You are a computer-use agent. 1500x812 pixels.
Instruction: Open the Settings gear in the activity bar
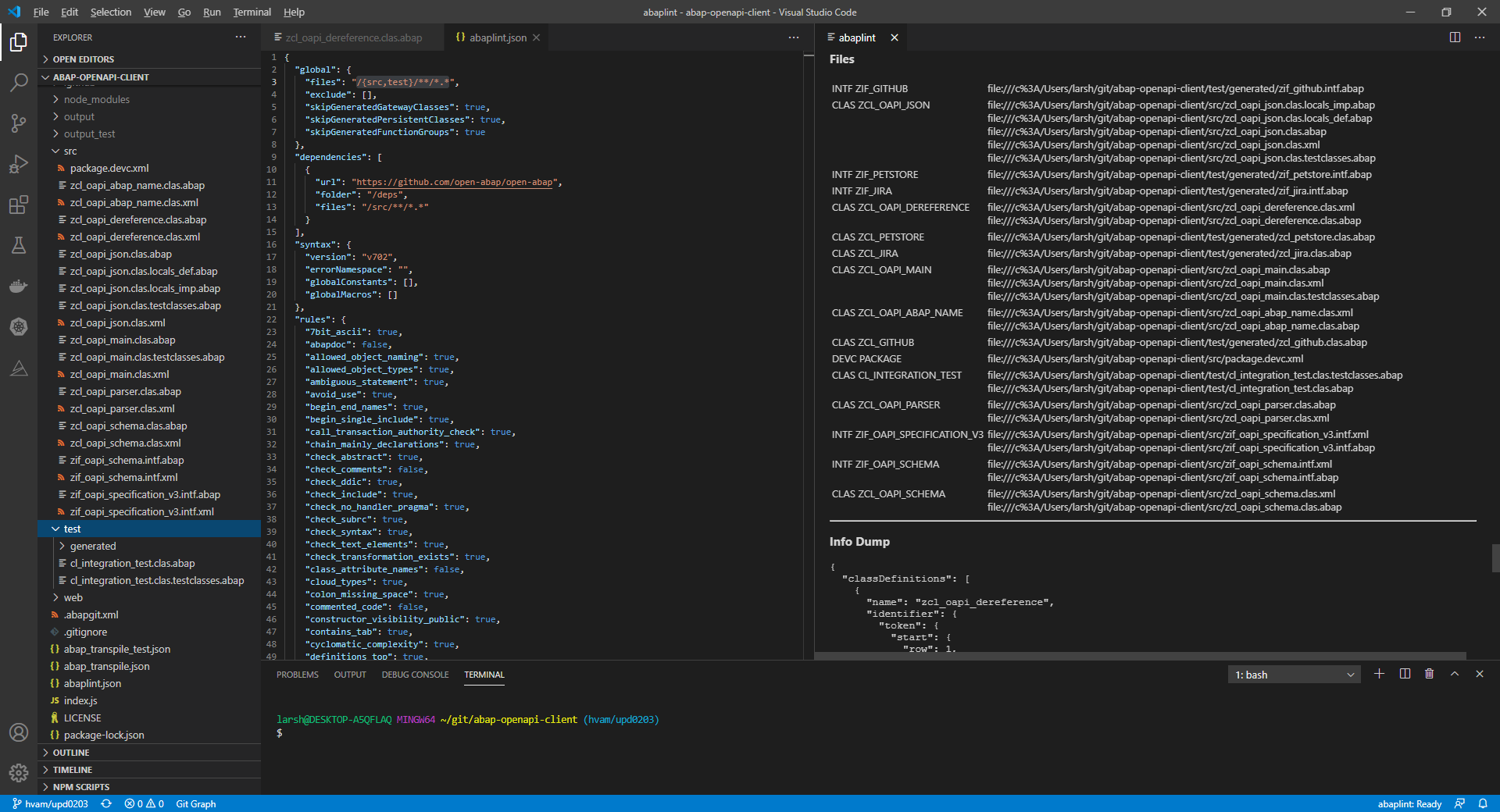(x=19, y=773)
